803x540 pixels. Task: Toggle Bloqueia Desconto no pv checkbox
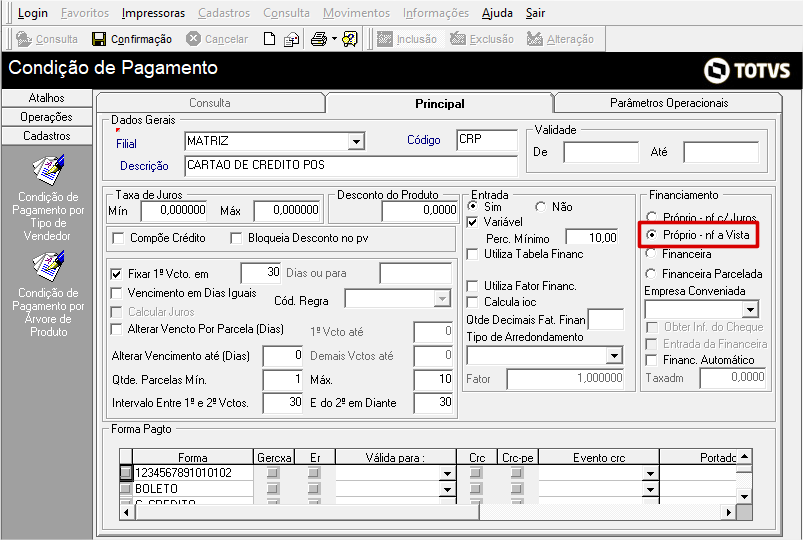click(x=236, y=238)
